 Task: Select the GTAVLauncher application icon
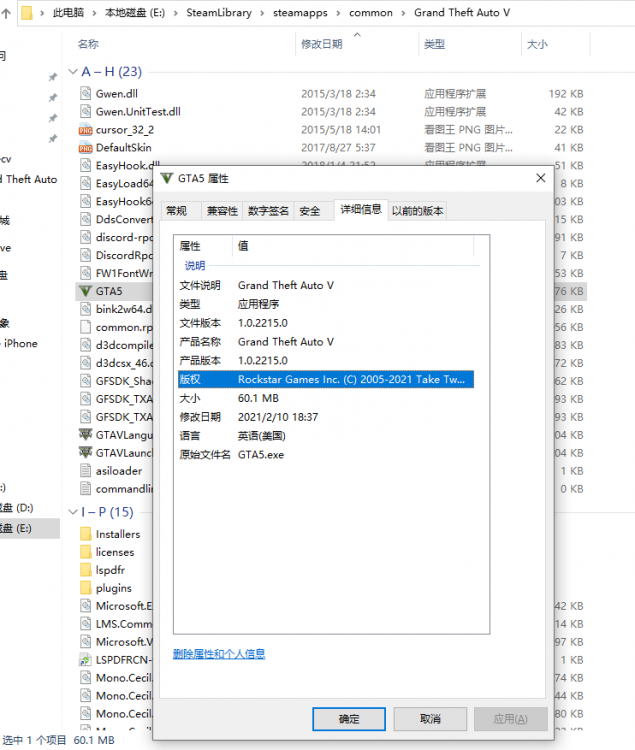pyautogui.click(x=85, y=453)
